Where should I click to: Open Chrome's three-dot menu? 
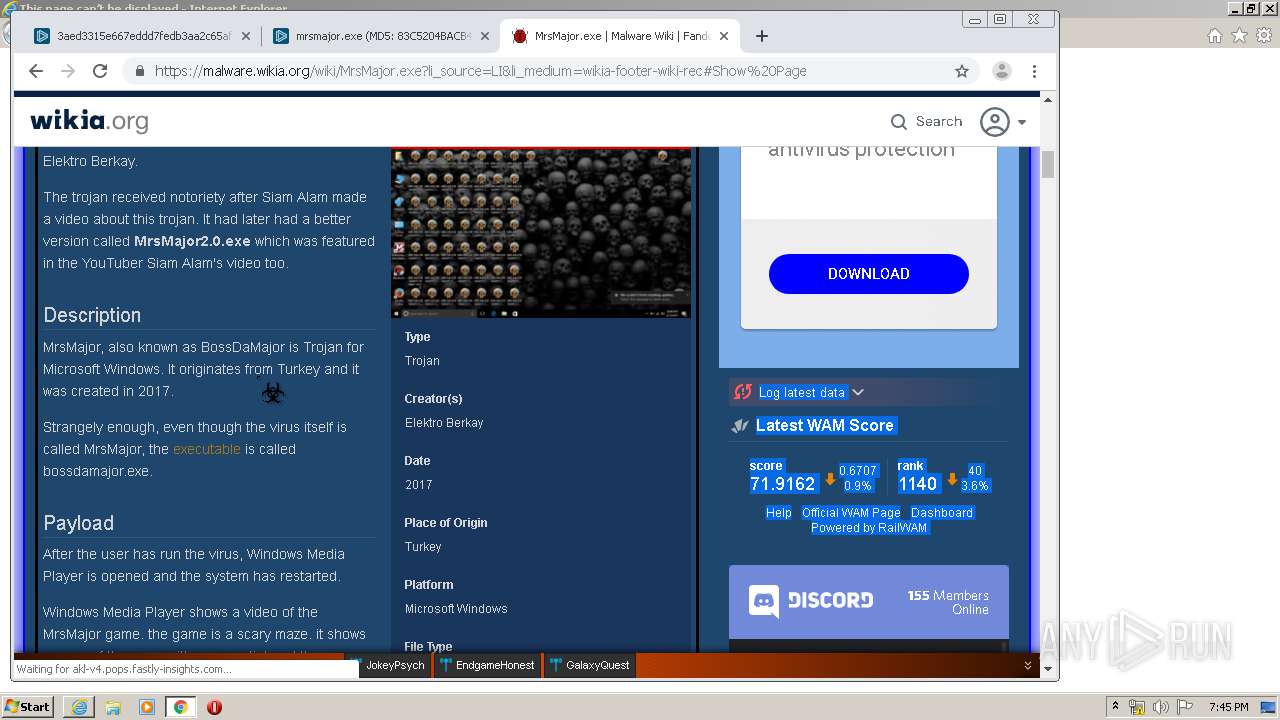[x=1034, y=71]
